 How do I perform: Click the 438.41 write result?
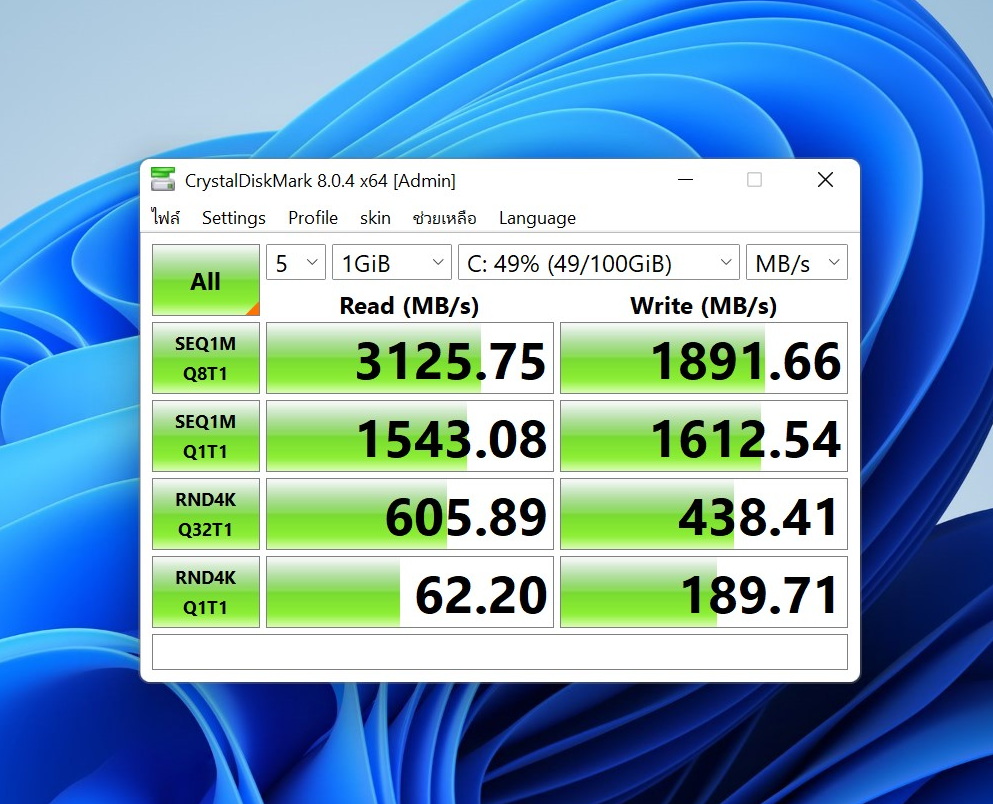pyautogui.click(x=704, y=514)
